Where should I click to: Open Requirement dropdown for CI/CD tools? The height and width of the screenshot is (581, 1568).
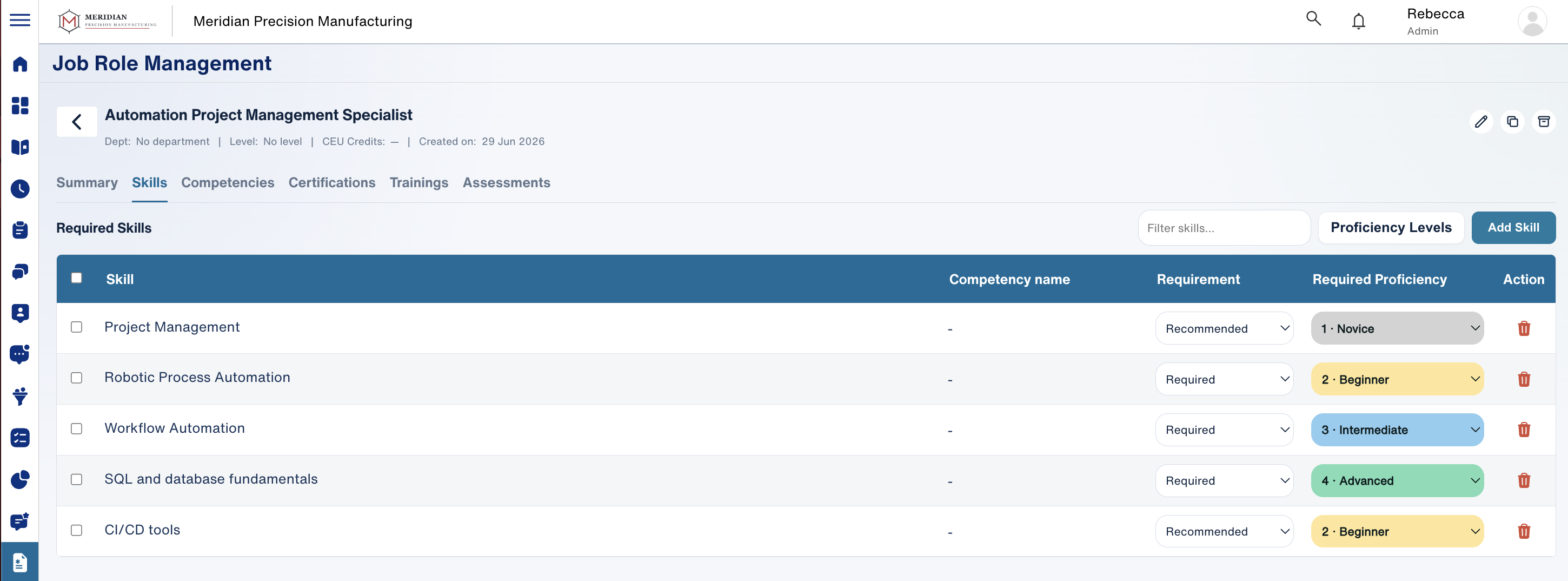pyautogui.click(x=1224, y=531)
